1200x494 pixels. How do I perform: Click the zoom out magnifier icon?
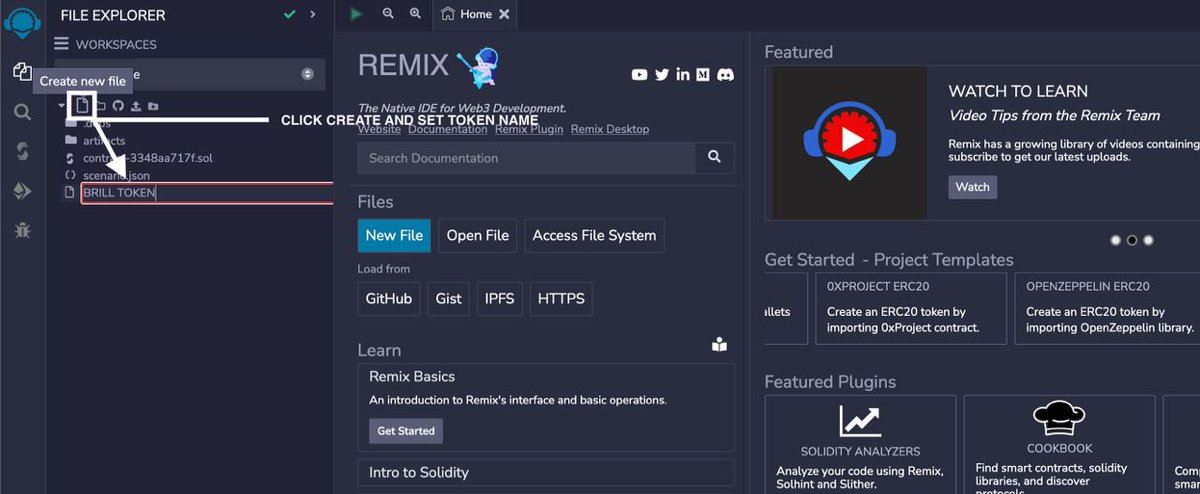388,14
